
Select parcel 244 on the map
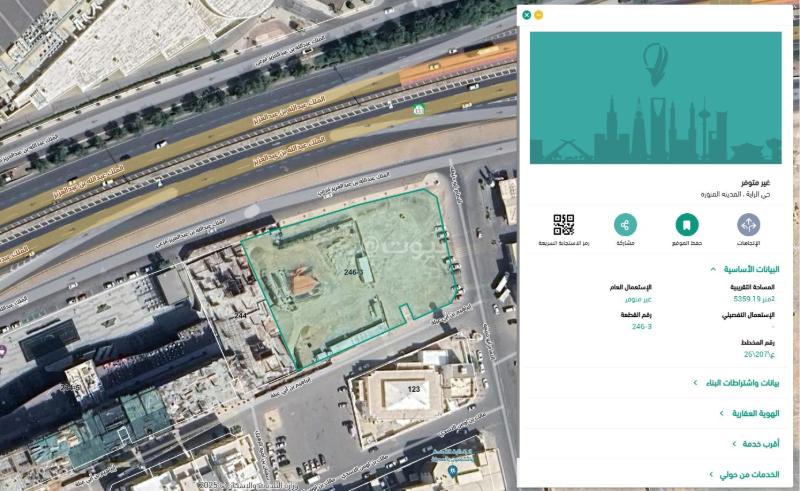tap(240, 316)
